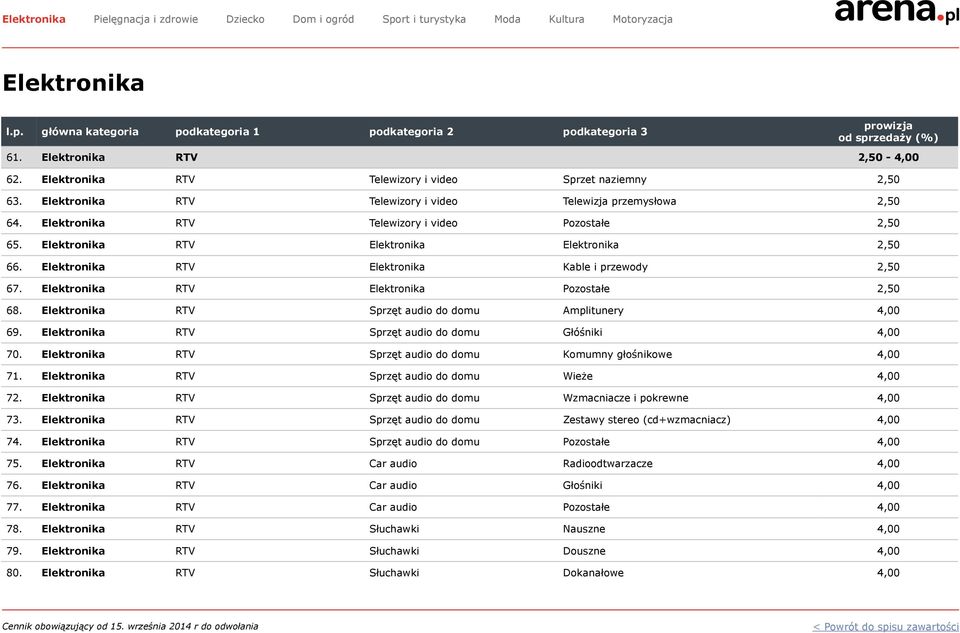This screenshot has height=633, width=960.
Task: Select podkategoria 3 Elektronika in row 65
Action: click(x=590, y=245)
